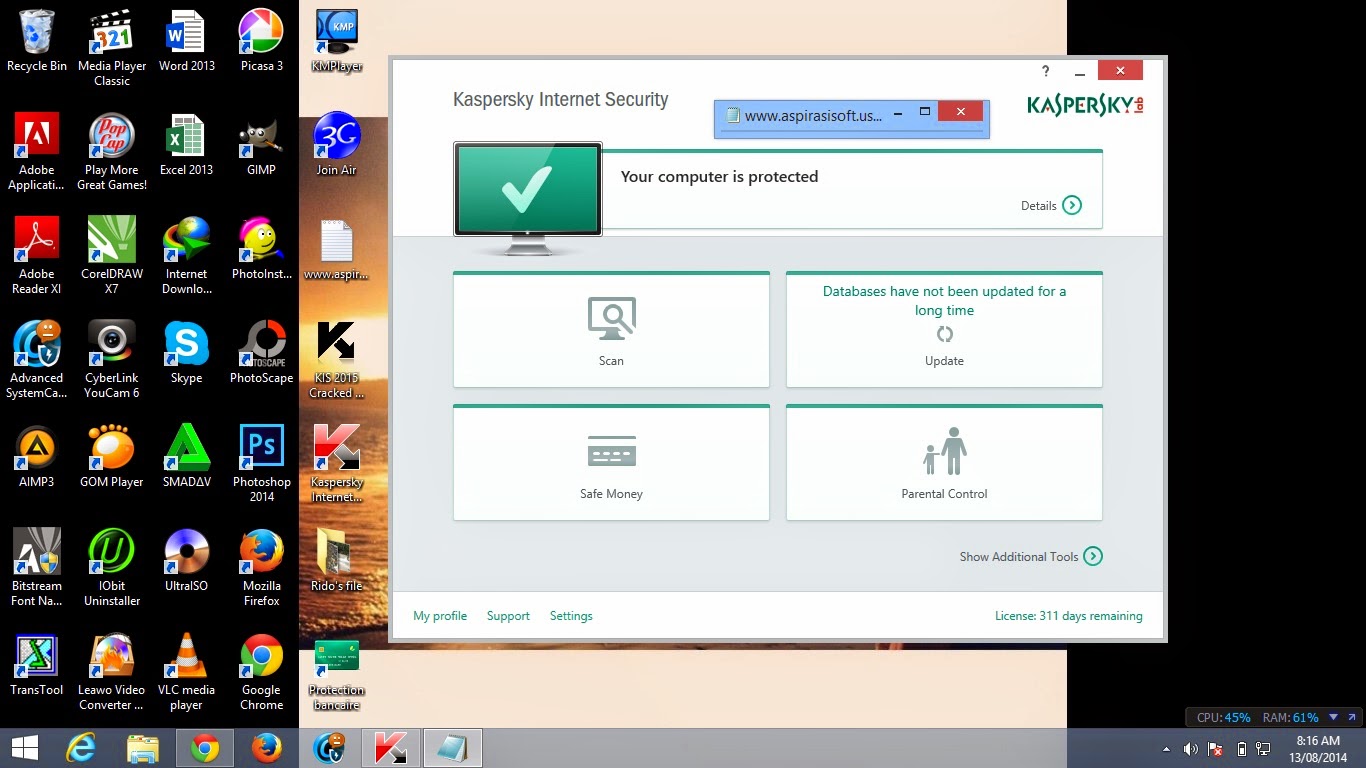Image resolution: width=1366 pixels, height=768 pixels.
Task: Open Kaspersky Settings link
Action: click(x=571, y=616)
